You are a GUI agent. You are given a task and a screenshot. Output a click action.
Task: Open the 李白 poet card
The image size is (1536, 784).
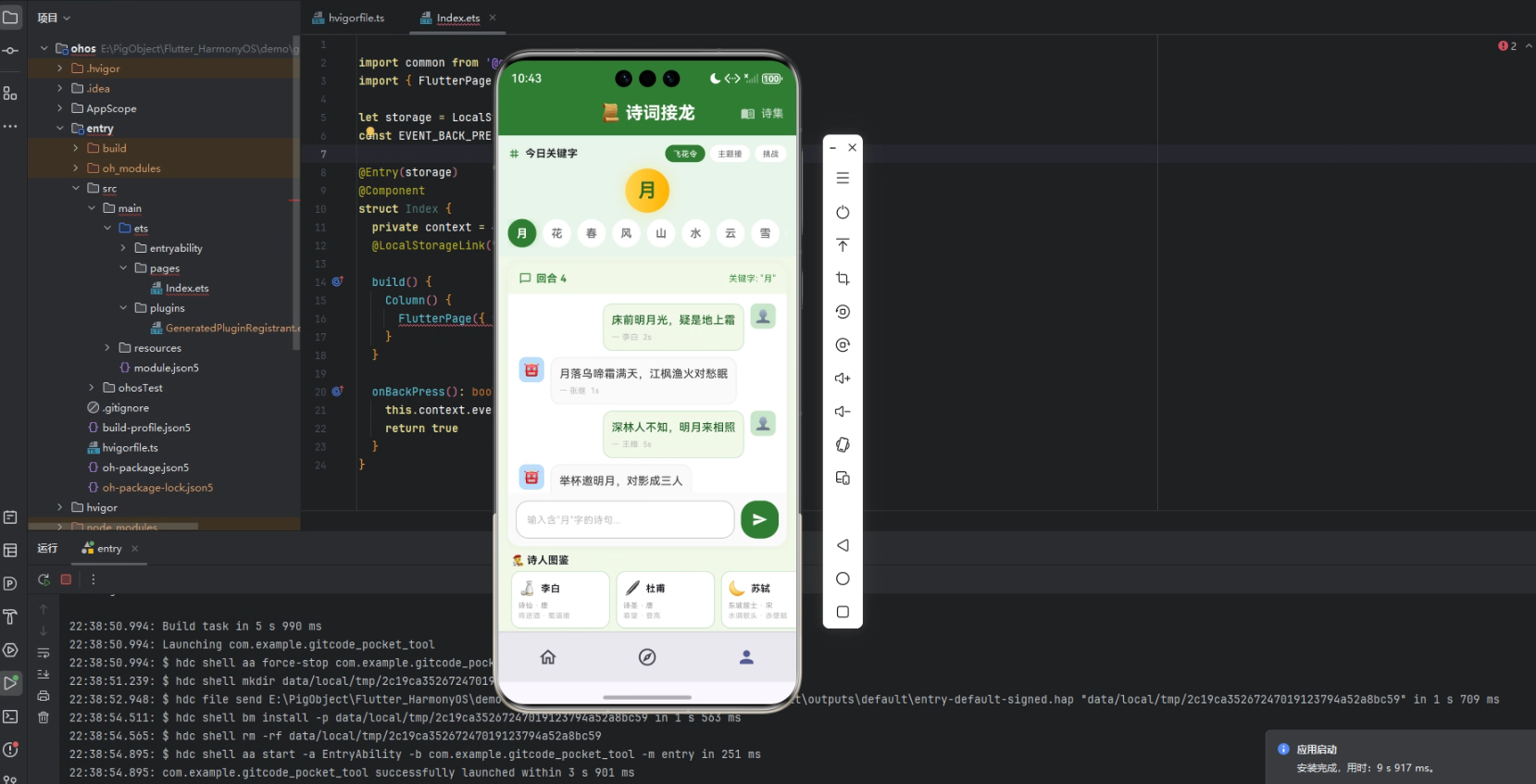560,599
